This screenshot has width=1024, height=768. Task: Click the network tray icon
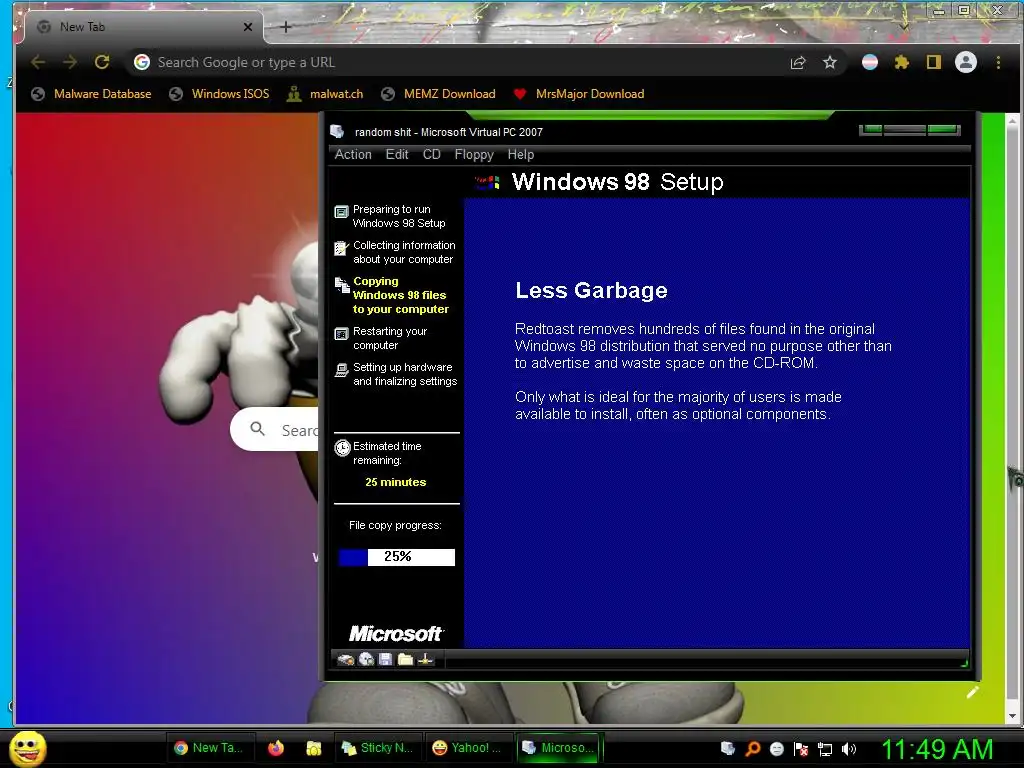[x=825, y=748]
